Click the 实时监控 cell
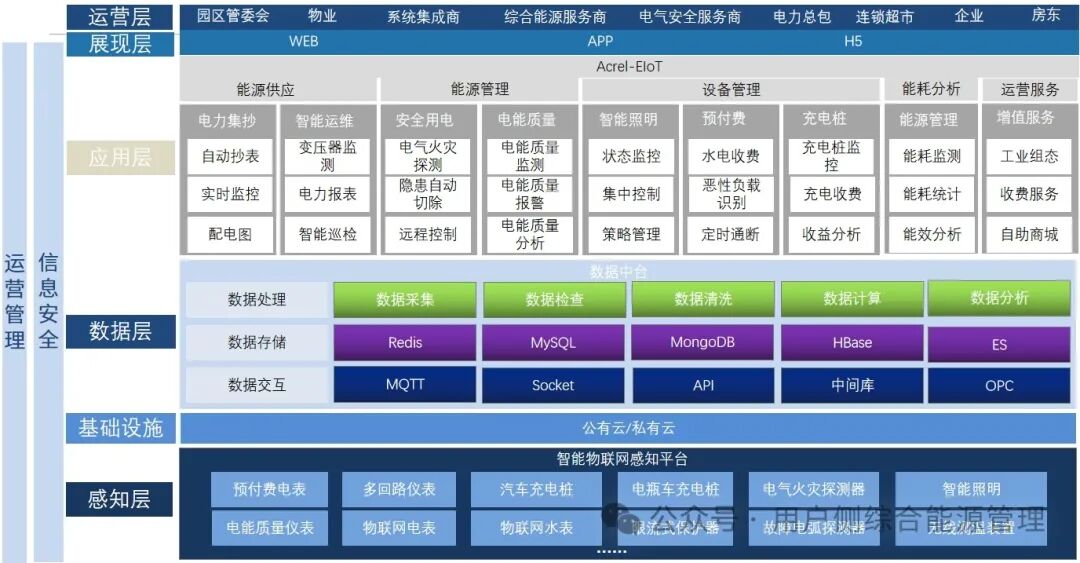Image resolution: width=1080 pixels, height=563 pixels. click(x=230, y=194)
